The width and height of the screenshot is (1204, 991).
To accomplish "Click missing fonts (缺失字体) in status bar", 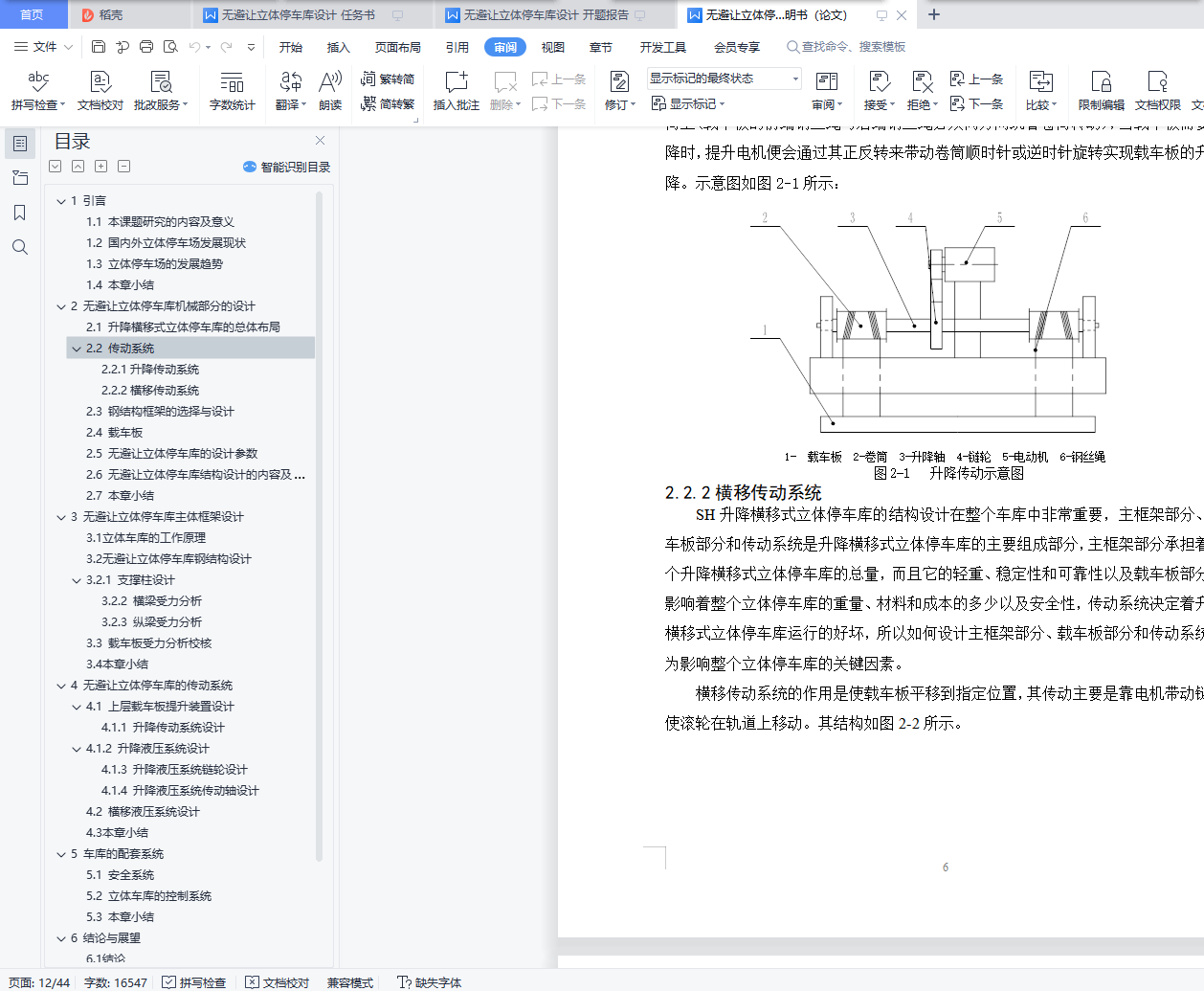I will (430, 982).
